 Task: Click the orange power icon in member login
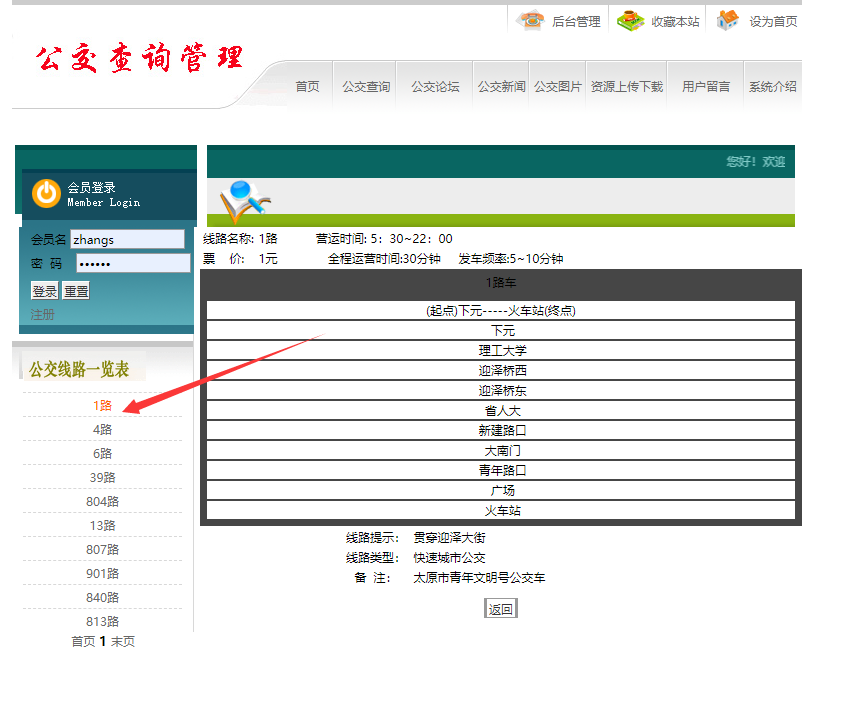[46, 193]
